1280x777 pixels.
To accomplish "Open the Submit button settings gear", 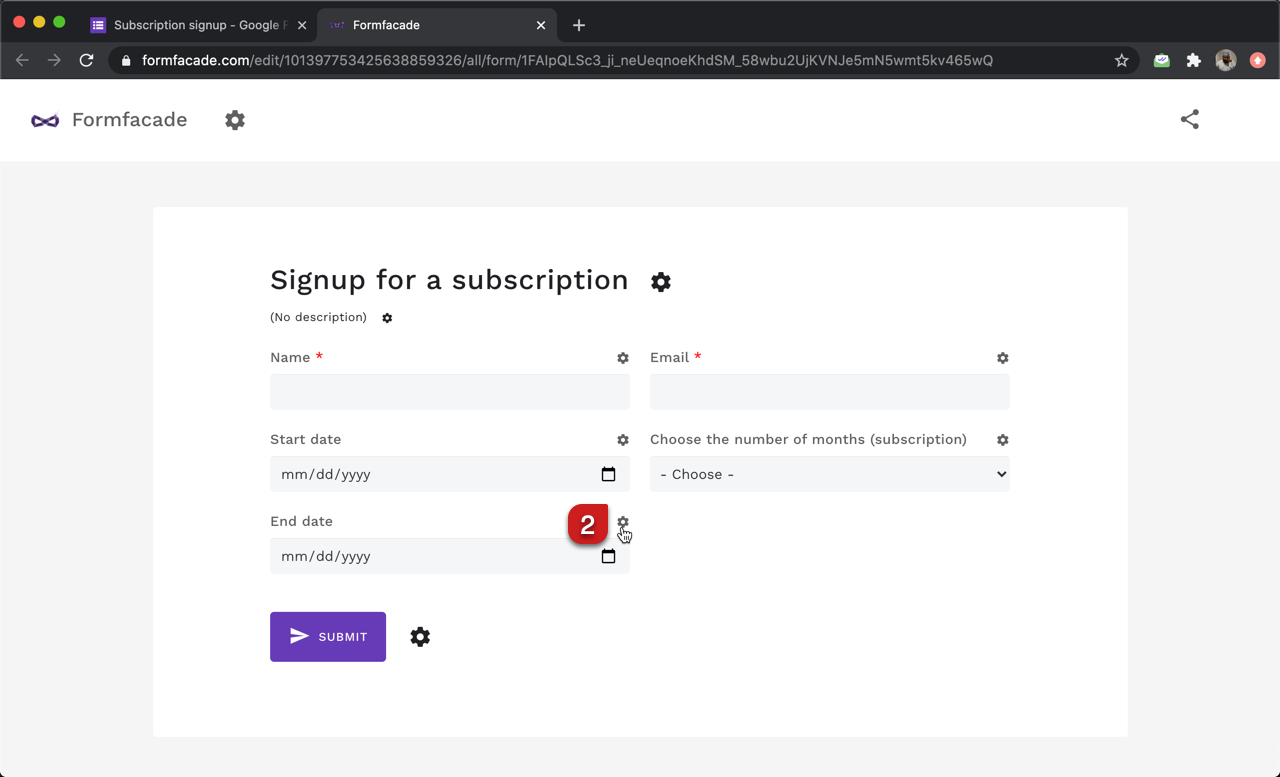I will tap(420, 637).
